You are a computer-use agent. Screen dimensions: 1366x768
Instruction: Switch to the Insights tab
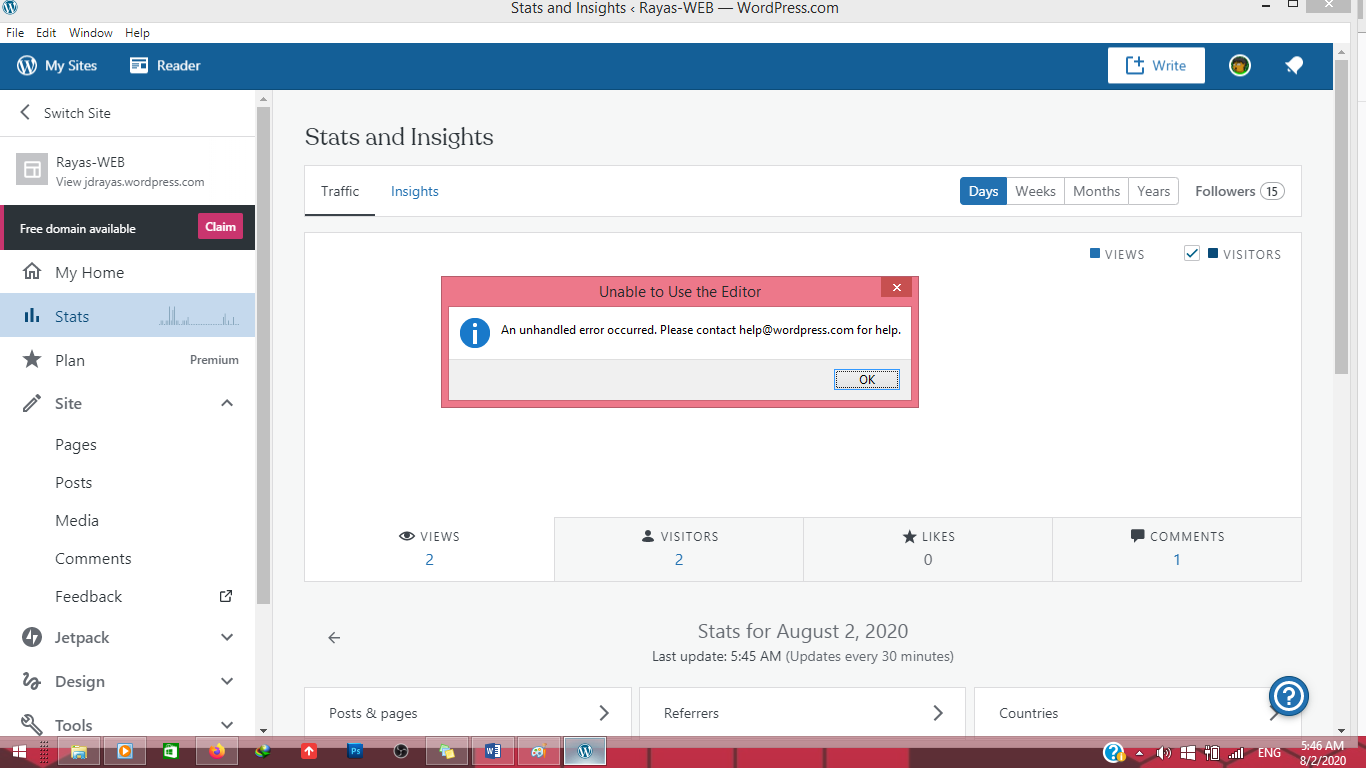click(x=414, y=191)
